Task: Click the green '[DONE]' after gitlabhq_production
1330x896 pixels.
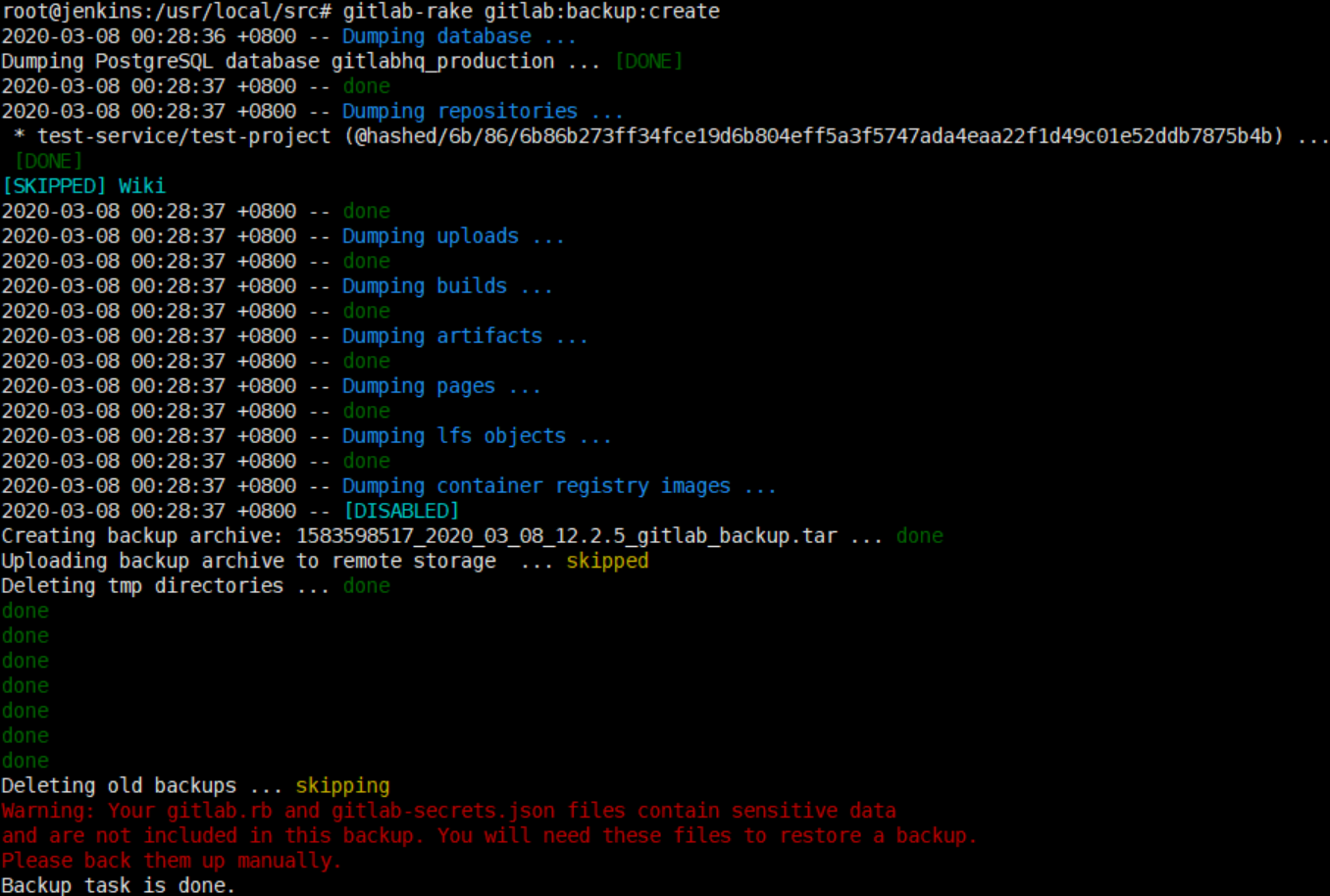Action: click(x=649, y=62)
